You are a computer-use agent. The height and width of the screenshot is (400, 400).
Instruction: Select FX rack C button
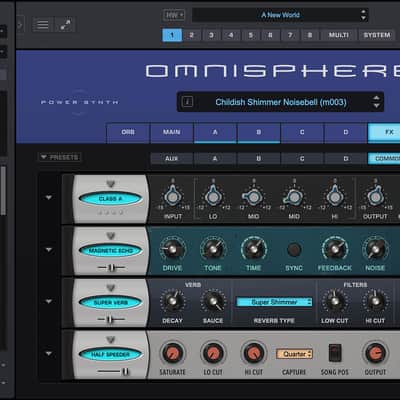tap(302, 159)
